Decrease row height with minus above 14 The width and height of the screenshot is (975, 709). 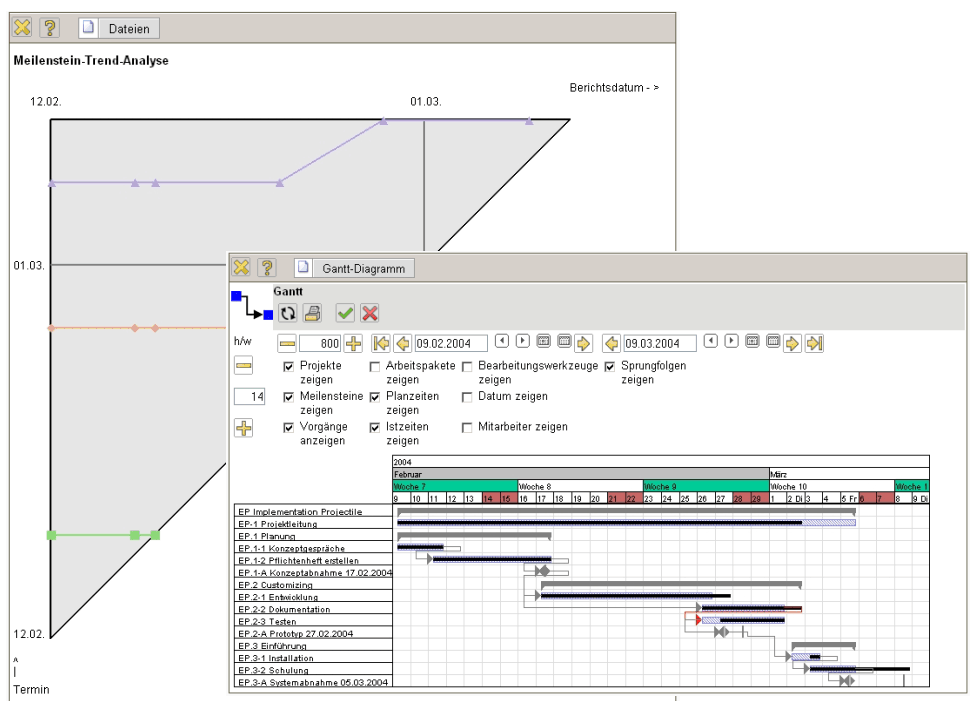243,367
